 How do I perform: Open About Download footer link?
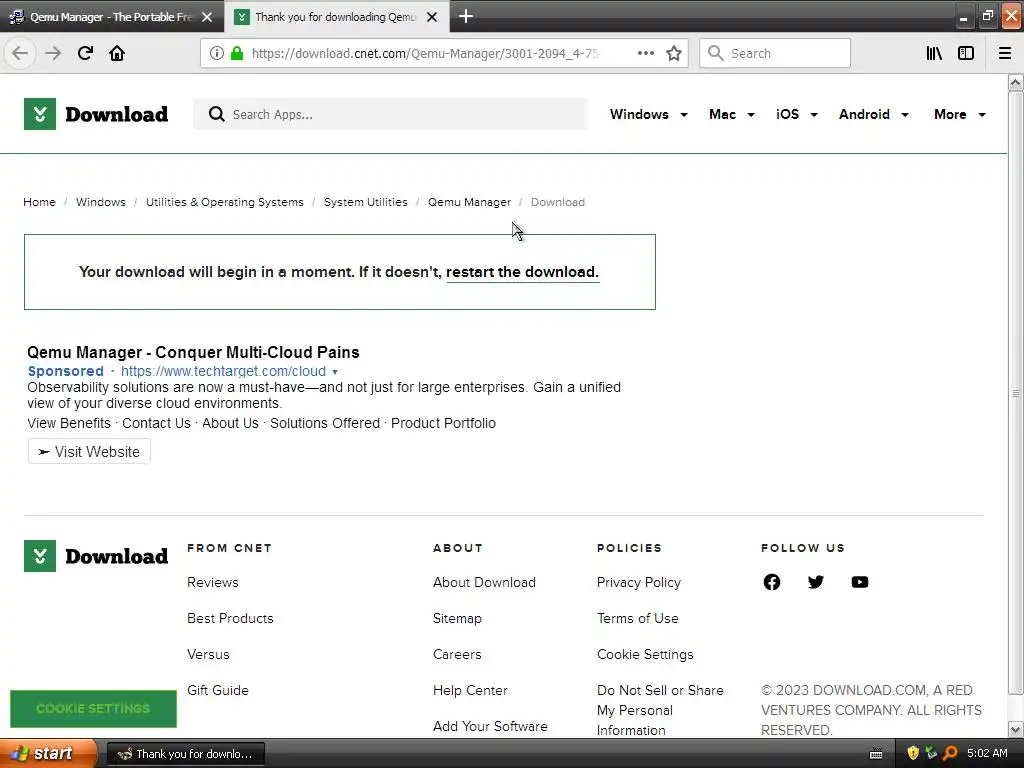click(485, 582)
